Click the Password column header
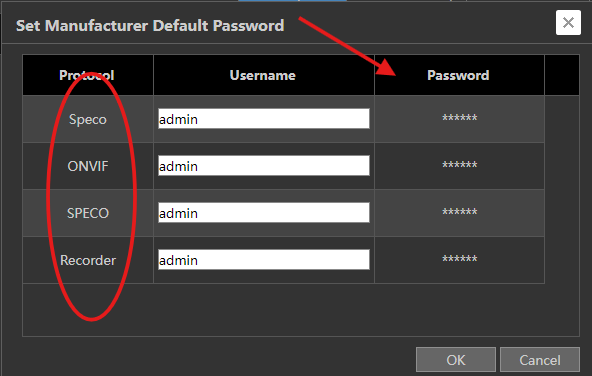The height and width of the screenshot is (376, 592). click(x=459, y=75)
